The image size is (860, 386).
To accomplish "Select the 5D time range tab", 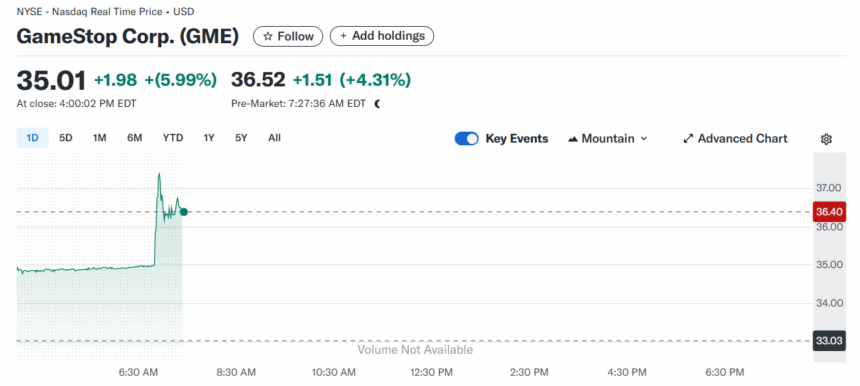I will point(66,138).
